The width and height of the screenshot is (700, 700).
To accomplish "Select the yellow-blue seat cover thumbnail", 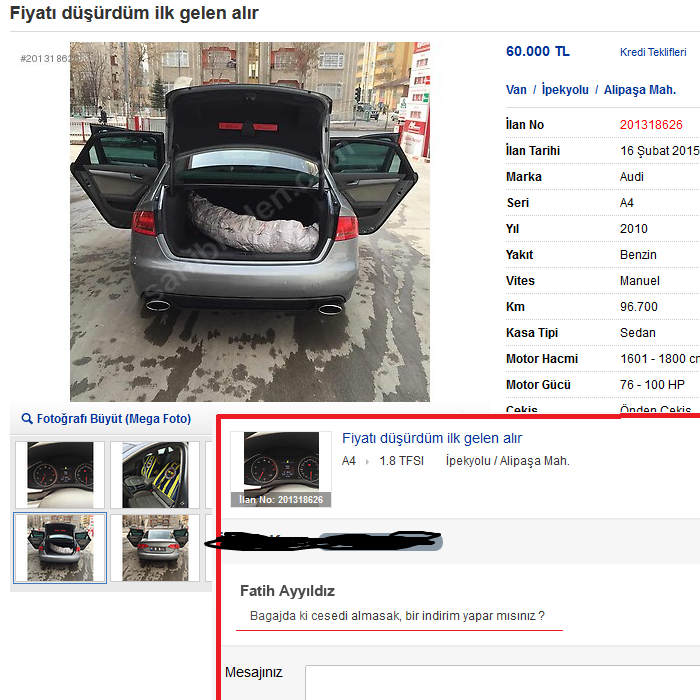I will coord(155,475).
